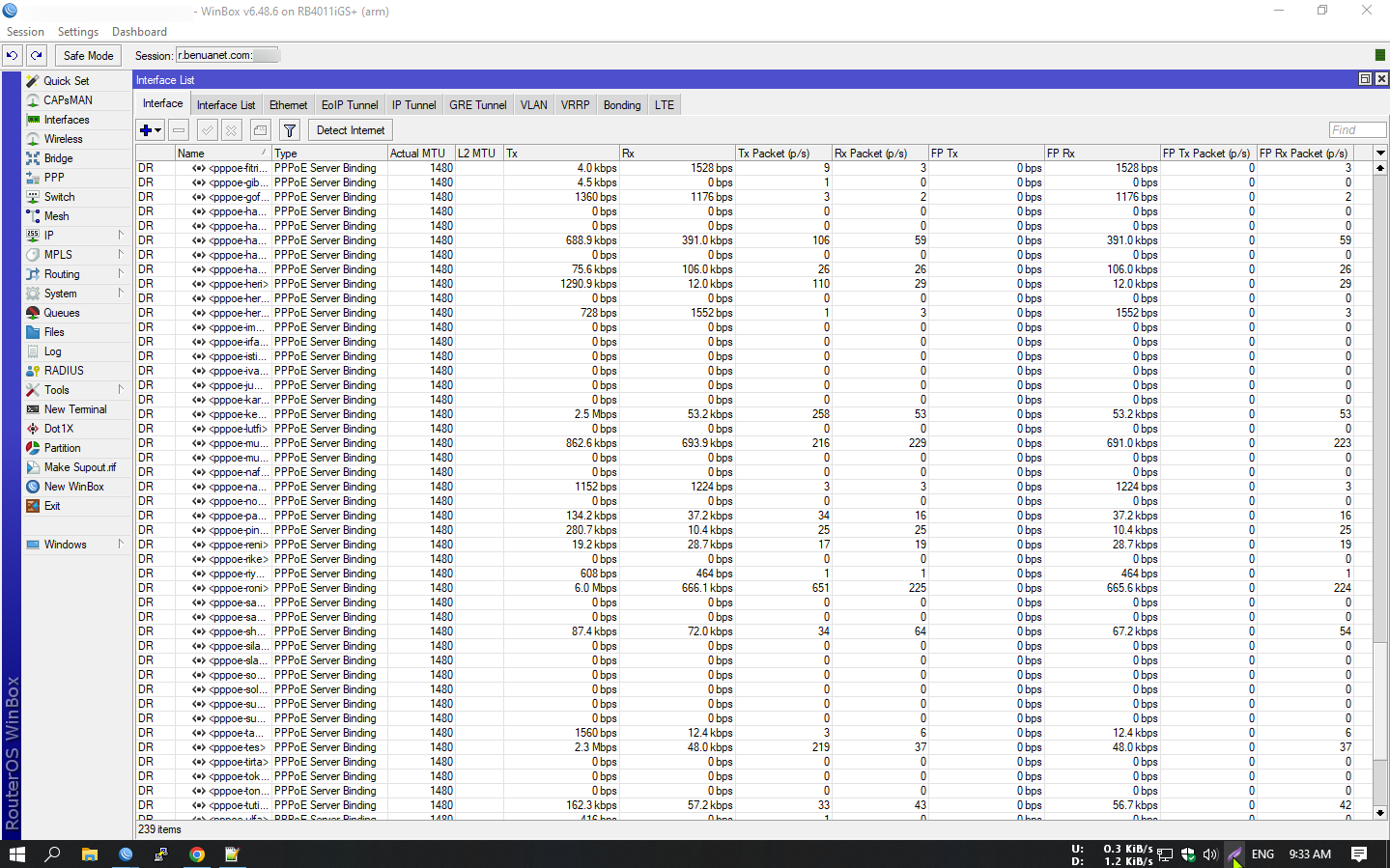
Task: Expand the Routing submenu
Action: (76, 274)
